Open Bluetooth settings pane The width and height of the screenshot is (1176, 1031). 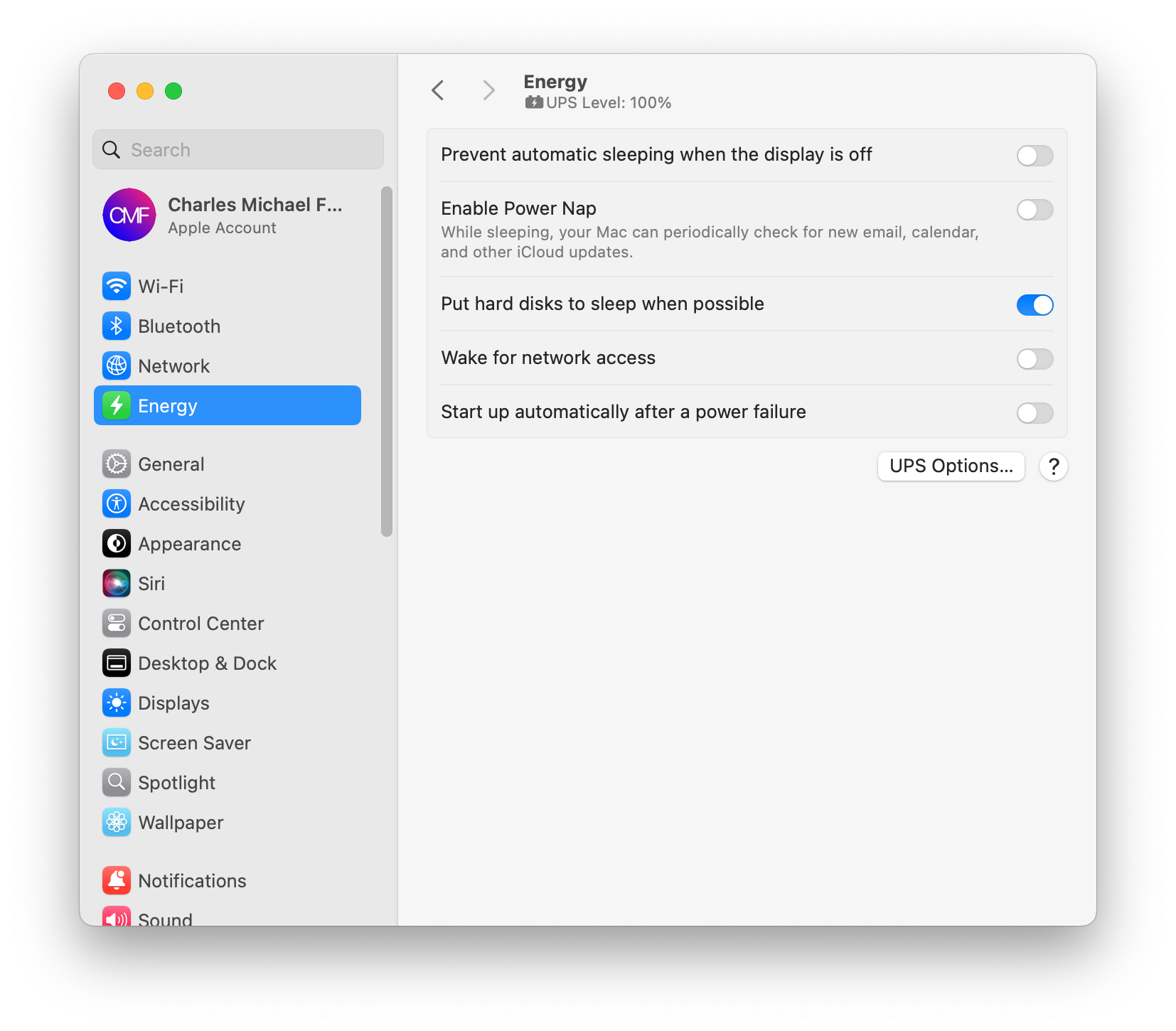228,326
